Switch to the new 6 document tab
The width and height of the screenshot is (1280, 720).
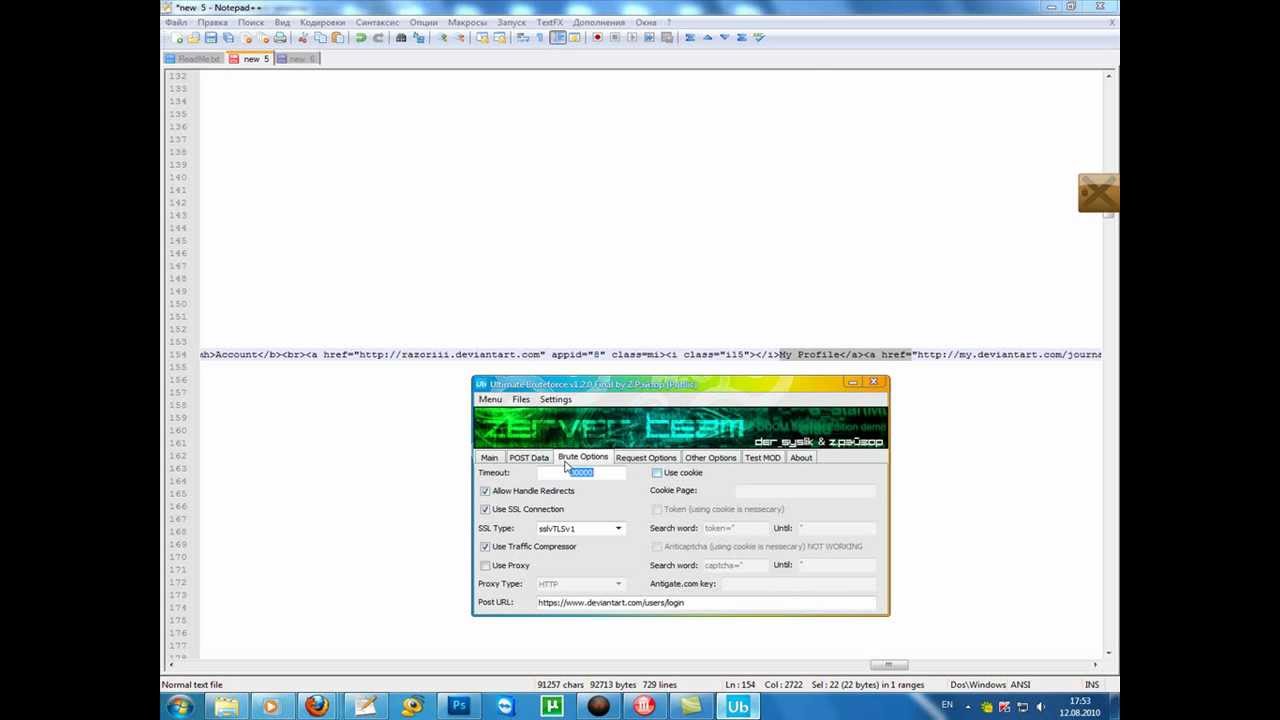tap(298, 59)
